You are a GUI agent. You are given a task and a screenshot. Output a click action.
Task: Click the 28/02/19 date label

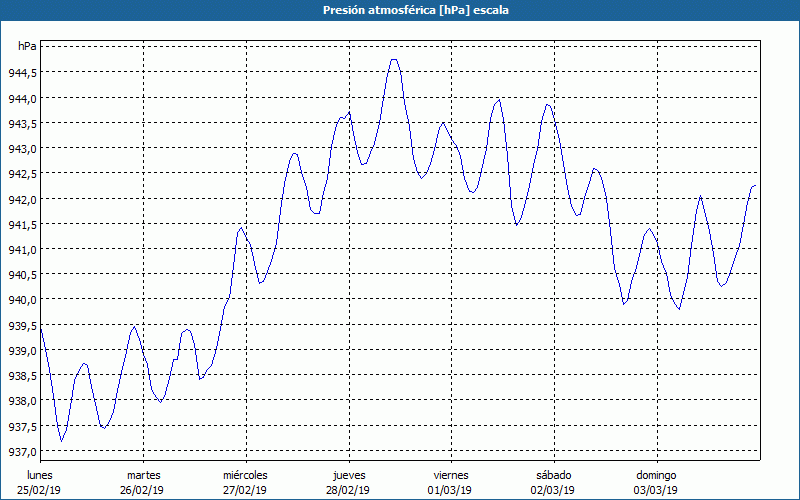coord(348,490)
